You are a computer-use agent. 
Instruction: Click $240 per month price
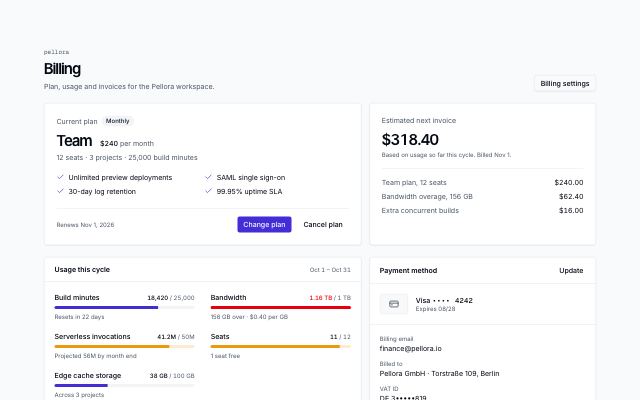point(127,144)
